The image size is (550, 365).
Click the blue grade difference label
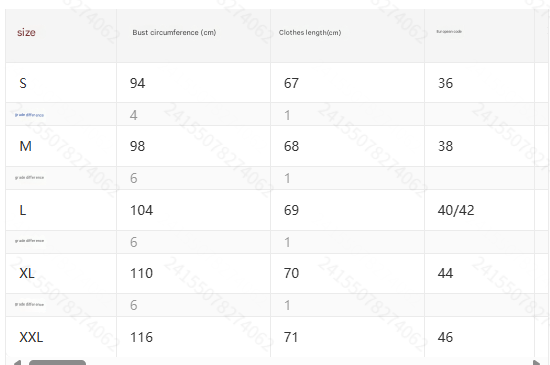pyautogui.click(x=29, y=115)
